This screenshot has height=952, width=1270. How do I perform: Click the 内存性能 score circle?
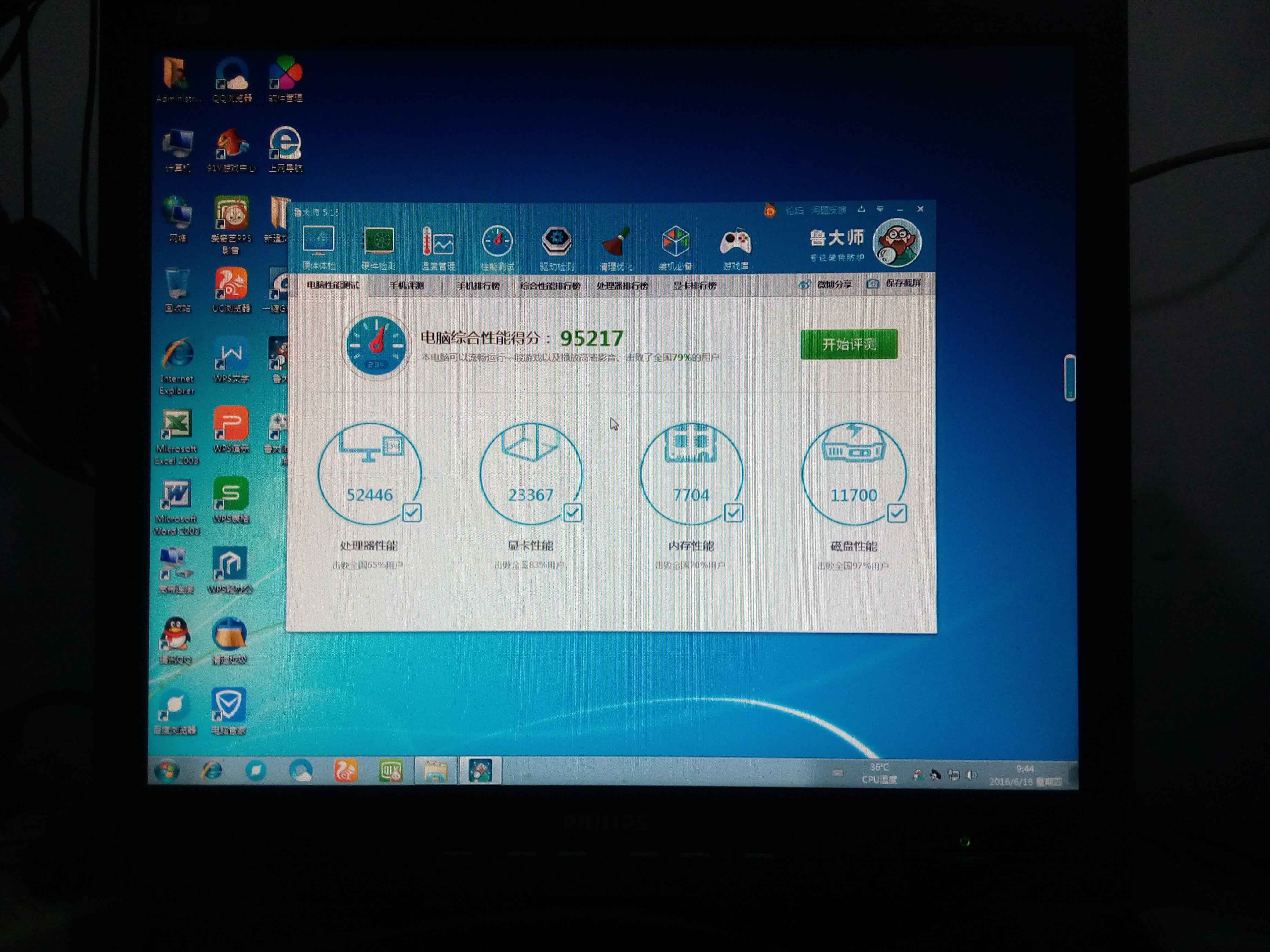[691, 474]
